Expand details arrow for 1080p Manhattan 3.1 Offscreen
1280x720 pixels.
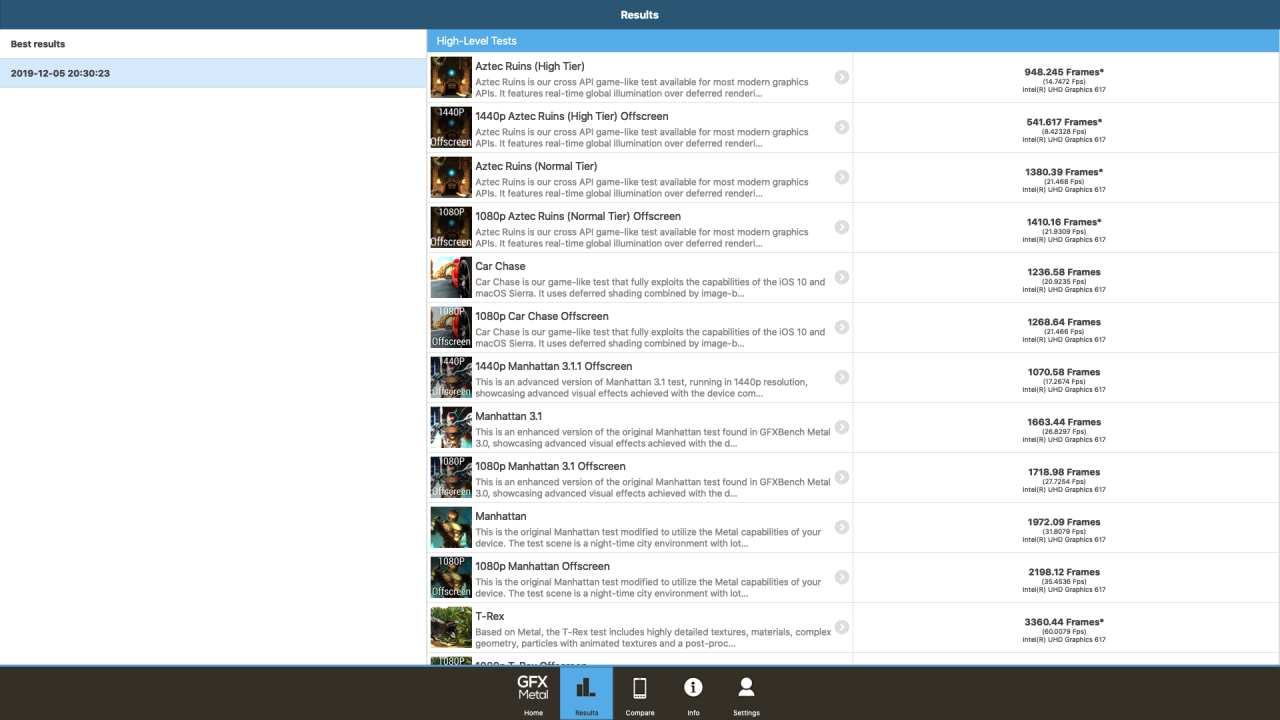[842, 477]
